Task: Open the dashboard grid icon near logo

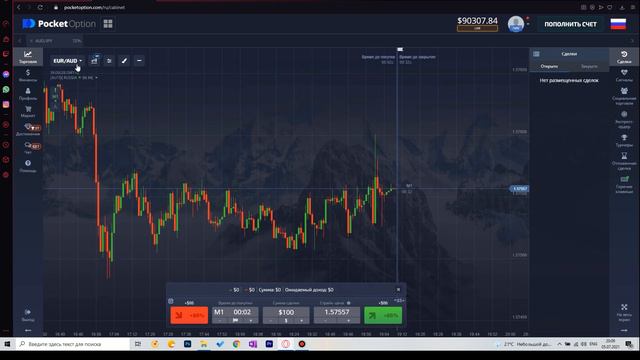Action: (x=108, y=24)
